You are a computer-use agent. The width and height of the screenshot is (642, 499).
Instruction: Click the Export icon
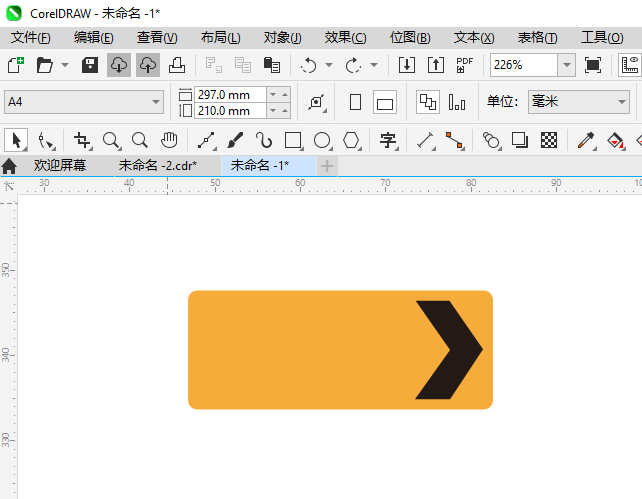pyautogui.click(x=436, y=65)
